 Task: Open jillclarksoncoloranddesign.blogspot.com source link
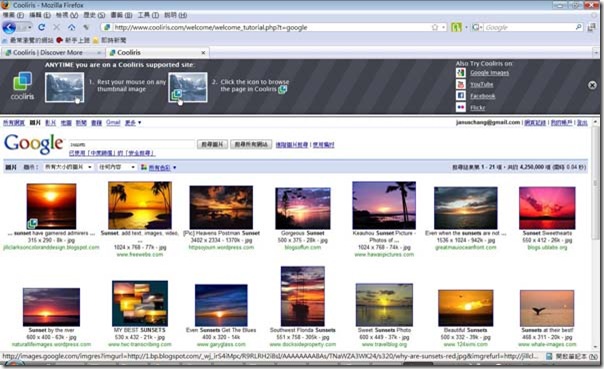tap(51, 247)
